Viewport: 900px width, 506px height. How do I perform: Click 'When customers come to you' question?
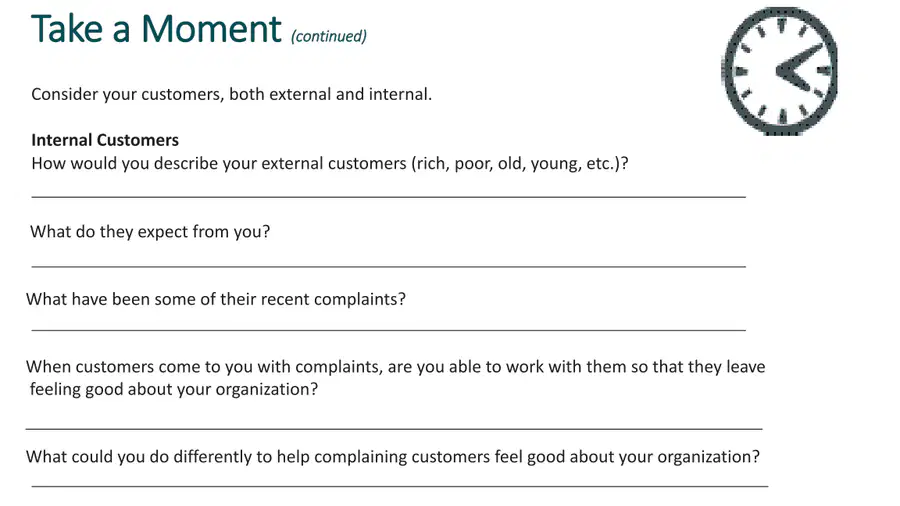pos(395,367)
